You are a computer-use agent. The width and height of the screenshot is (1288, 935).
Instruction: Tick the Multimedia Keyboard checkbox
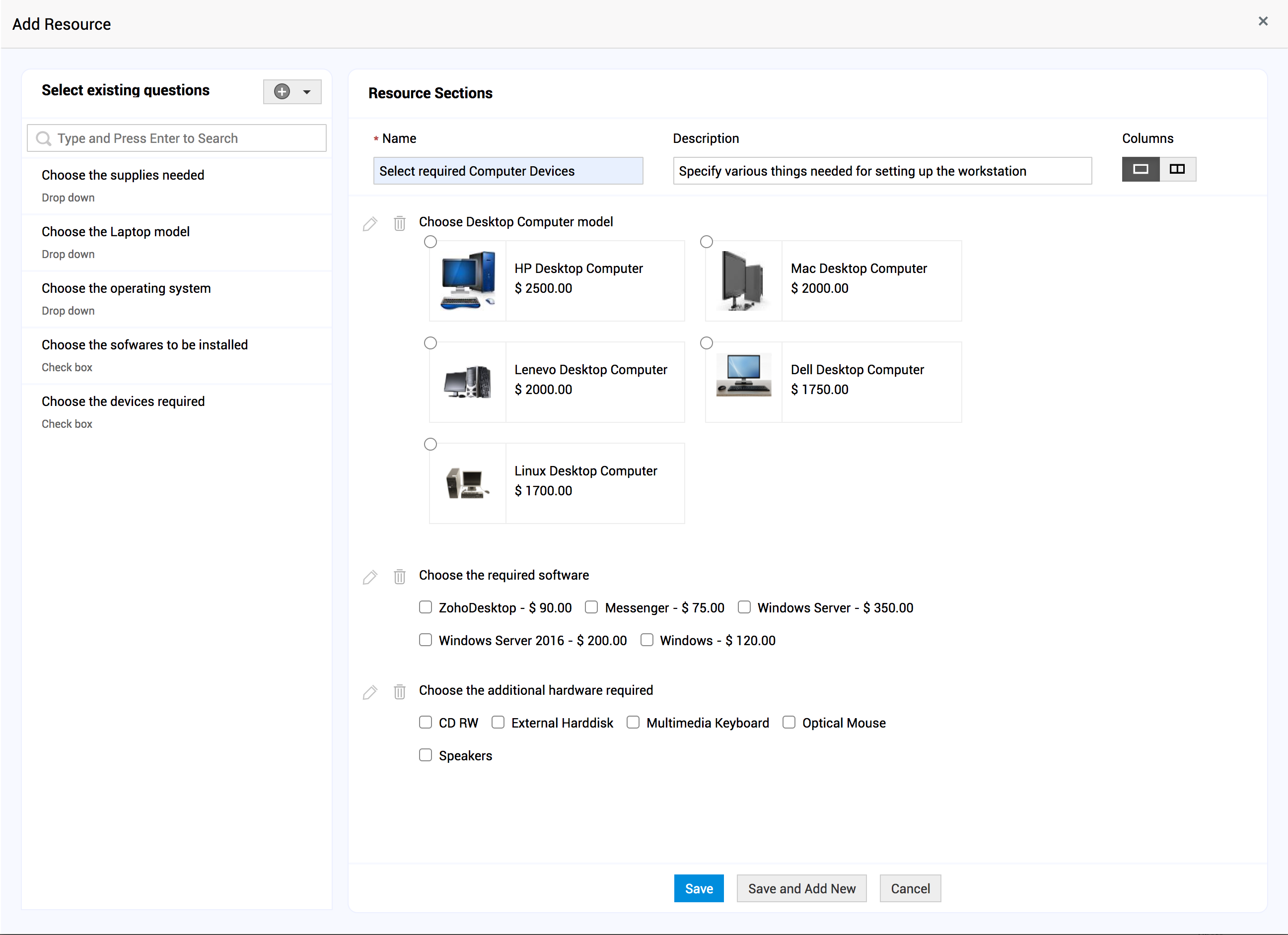pyautogui.click(x=633, y=722)
